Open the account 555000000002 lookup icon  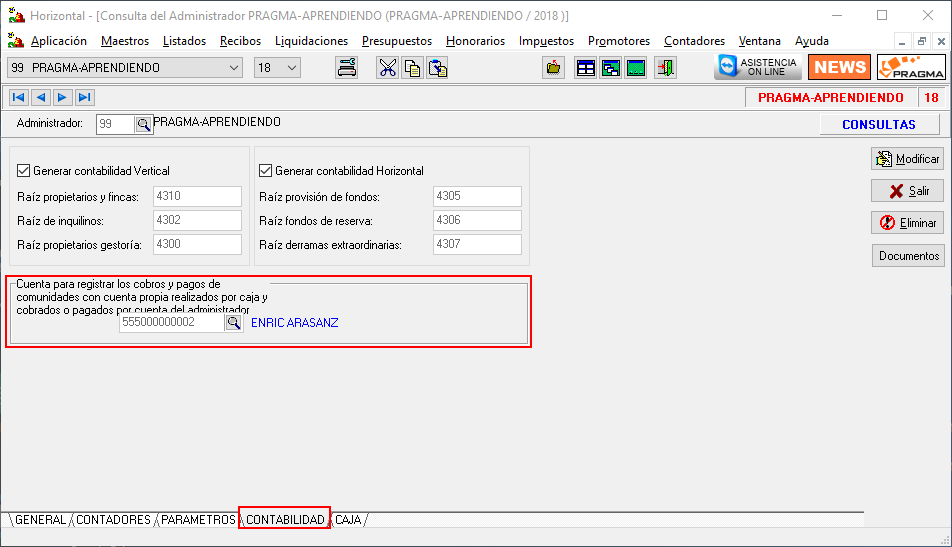pyautogui.click(x=234, y=322)
